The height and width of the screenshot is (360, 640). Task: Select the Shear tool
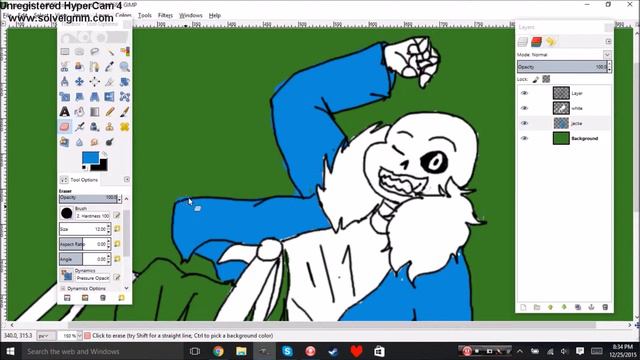80,97
